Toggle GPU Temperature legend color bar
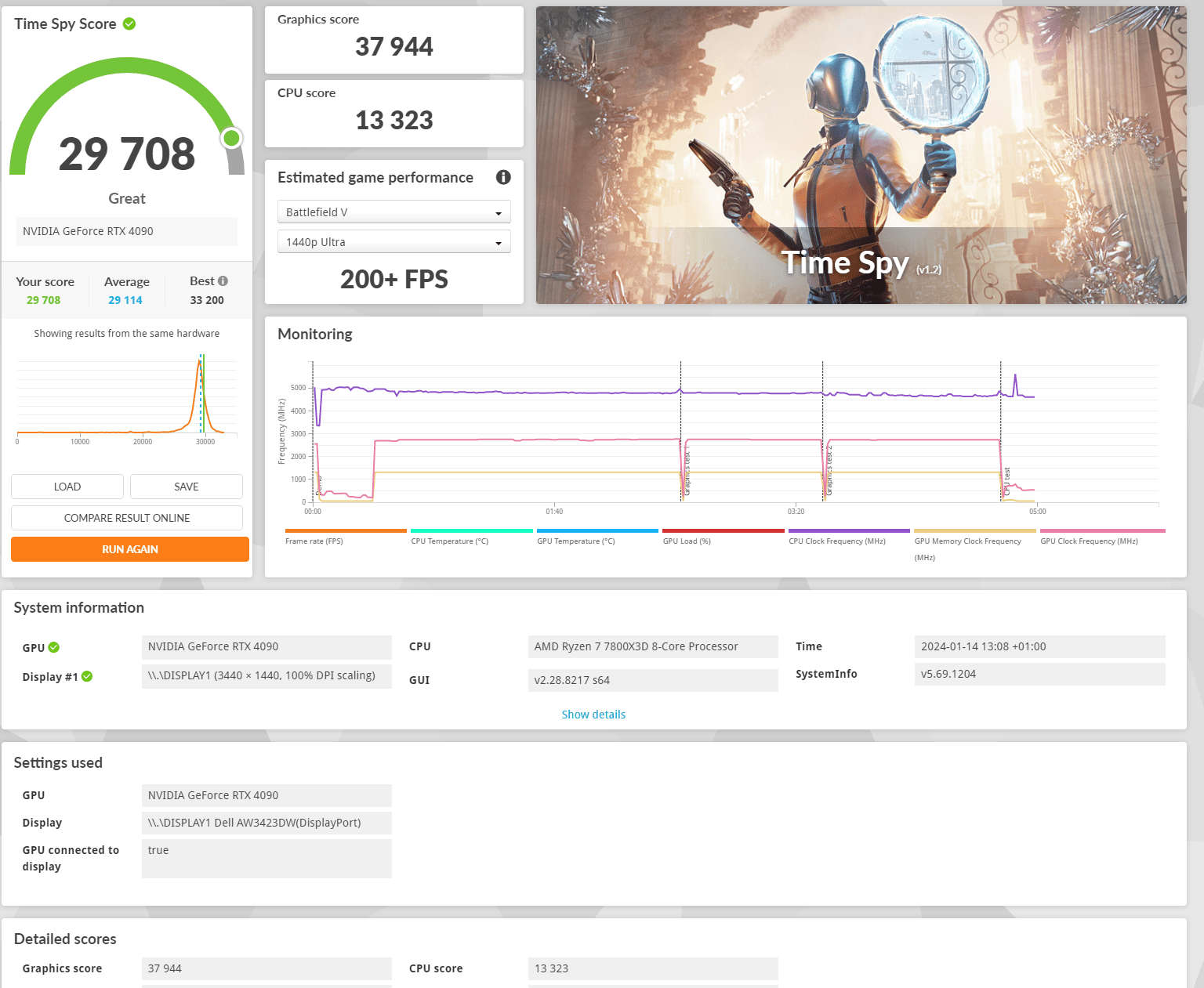The image size is (1204, 988). point(597,530)
